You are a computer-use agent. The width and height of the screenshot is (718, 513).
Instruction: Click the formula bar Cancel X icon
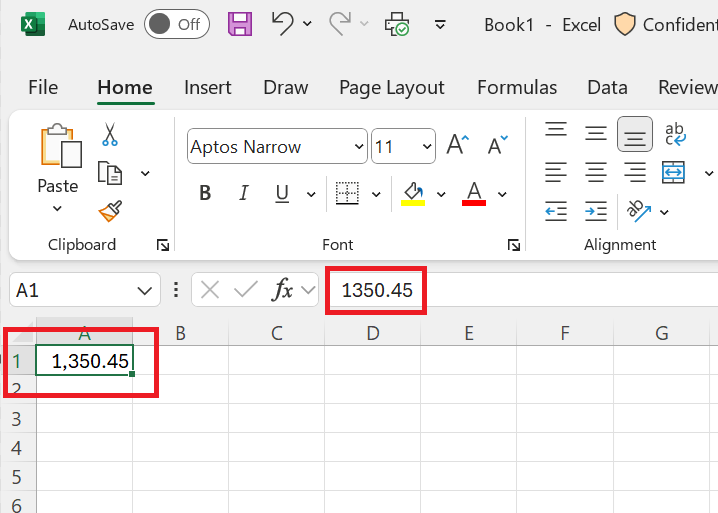pos(210,290)
